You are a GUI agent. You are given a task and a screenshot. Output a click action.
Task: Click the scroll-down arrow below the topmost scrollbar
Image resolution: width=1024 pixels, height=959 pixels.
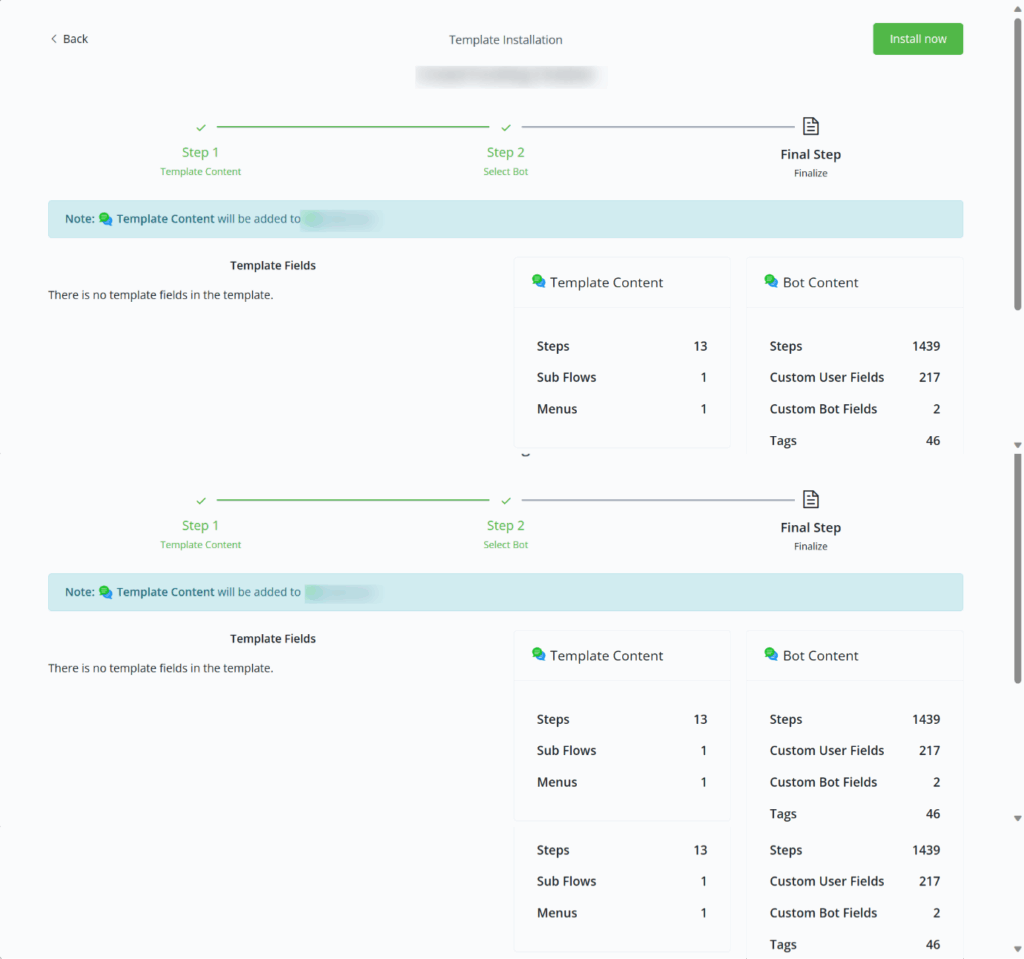click(1017, 444)
